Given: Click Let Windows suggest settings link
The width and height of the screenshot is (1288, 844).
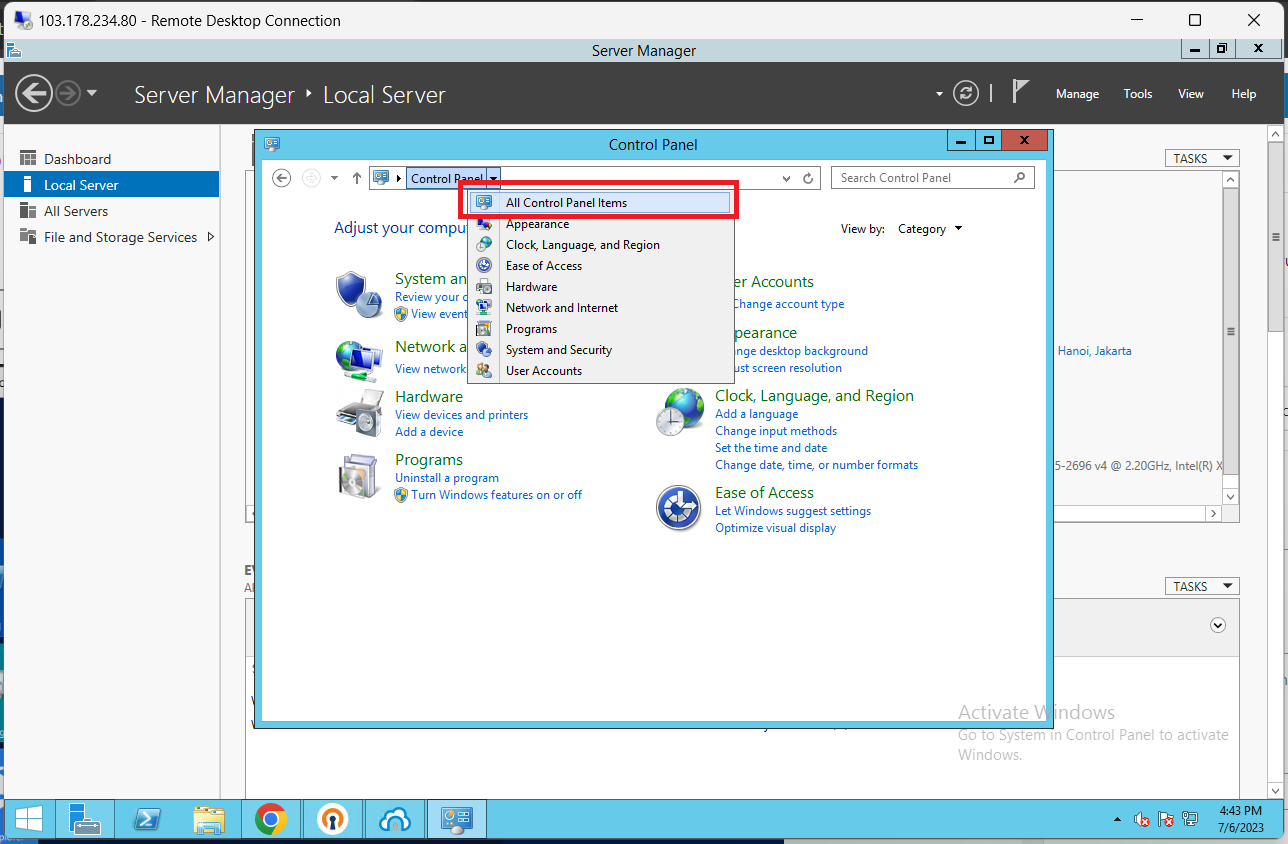Looking at the screenshot, I should click(793, 511).
